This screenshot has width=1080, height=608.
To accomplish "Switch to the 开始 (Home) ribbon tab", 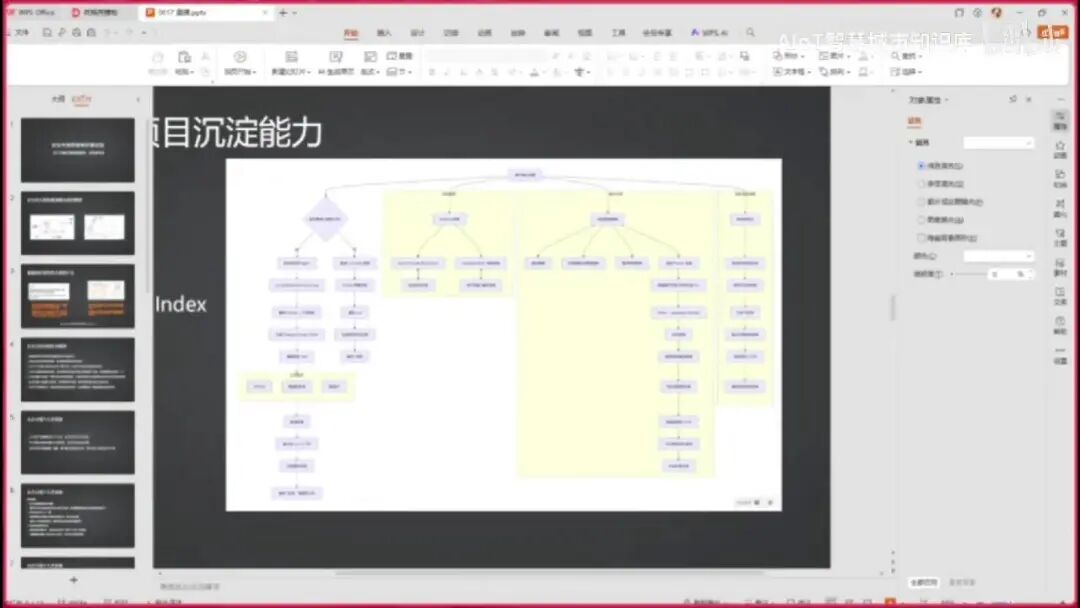I will point(351,32).
